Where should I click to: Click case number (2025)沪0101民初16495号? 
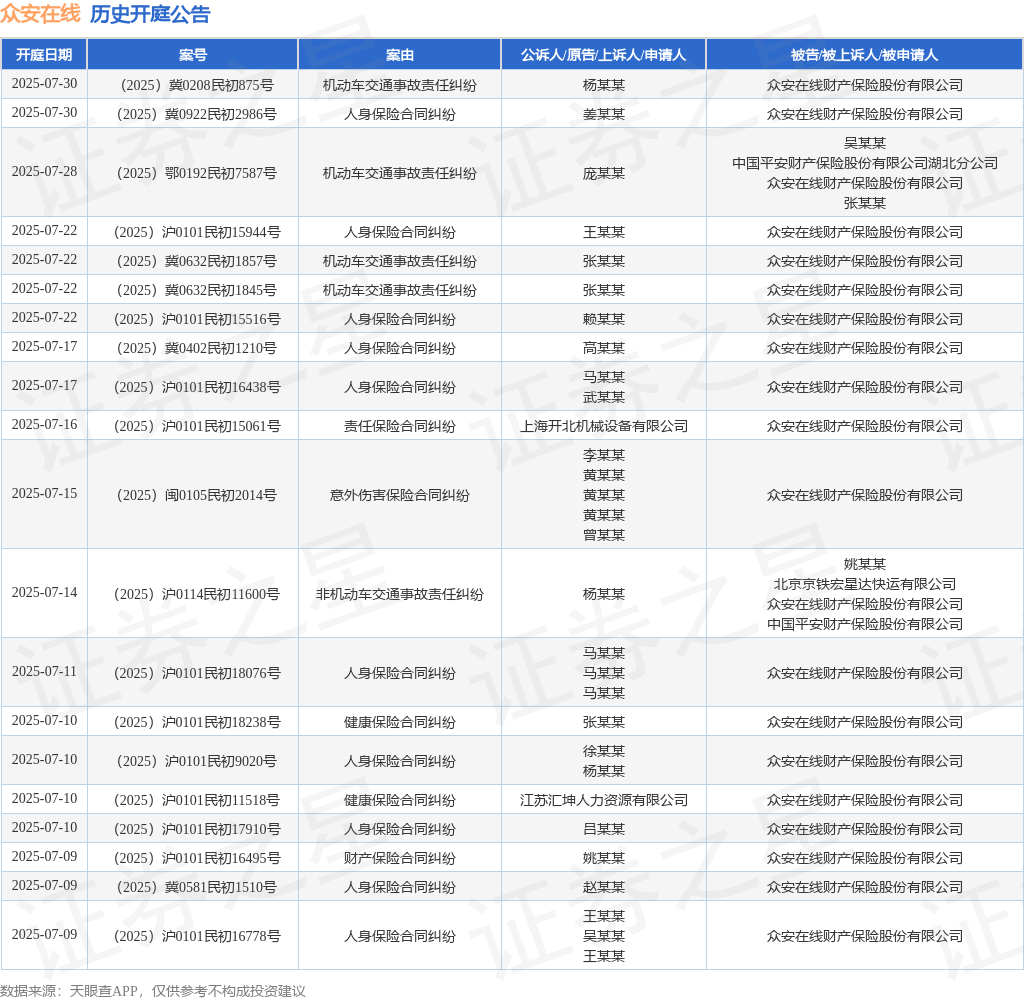tap(197, 858)
